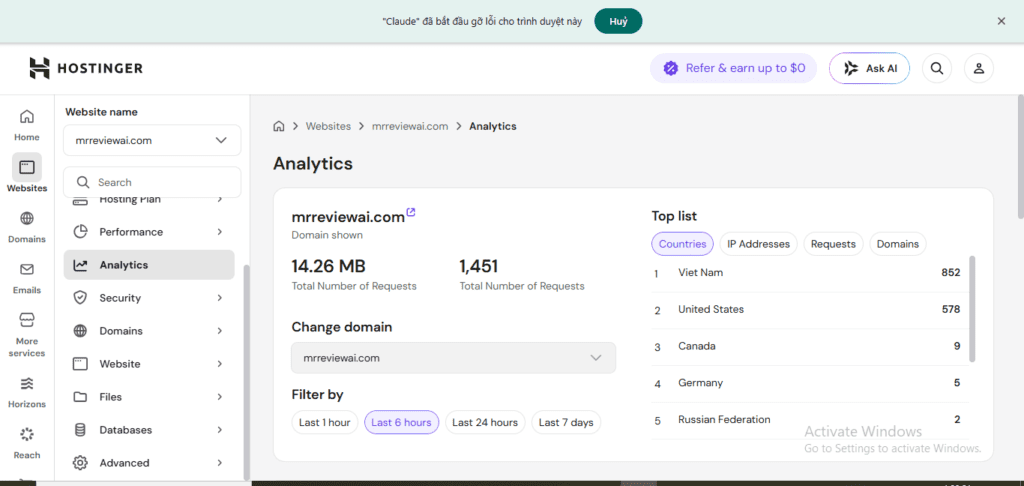Click the Top list scrollbar
1024x486 pixels.
(x=972, y=308)
